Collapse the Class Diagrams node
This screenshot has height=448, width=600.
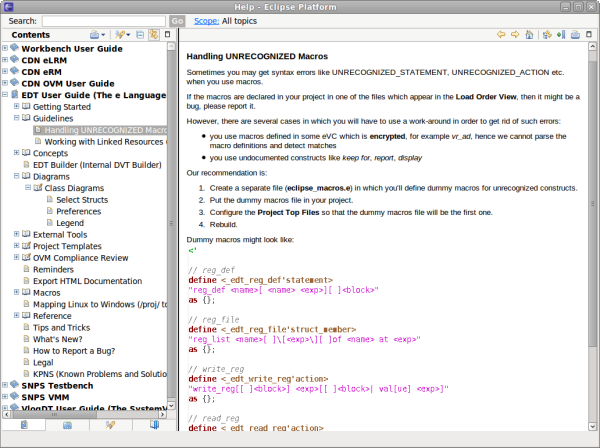click(28, 187)
